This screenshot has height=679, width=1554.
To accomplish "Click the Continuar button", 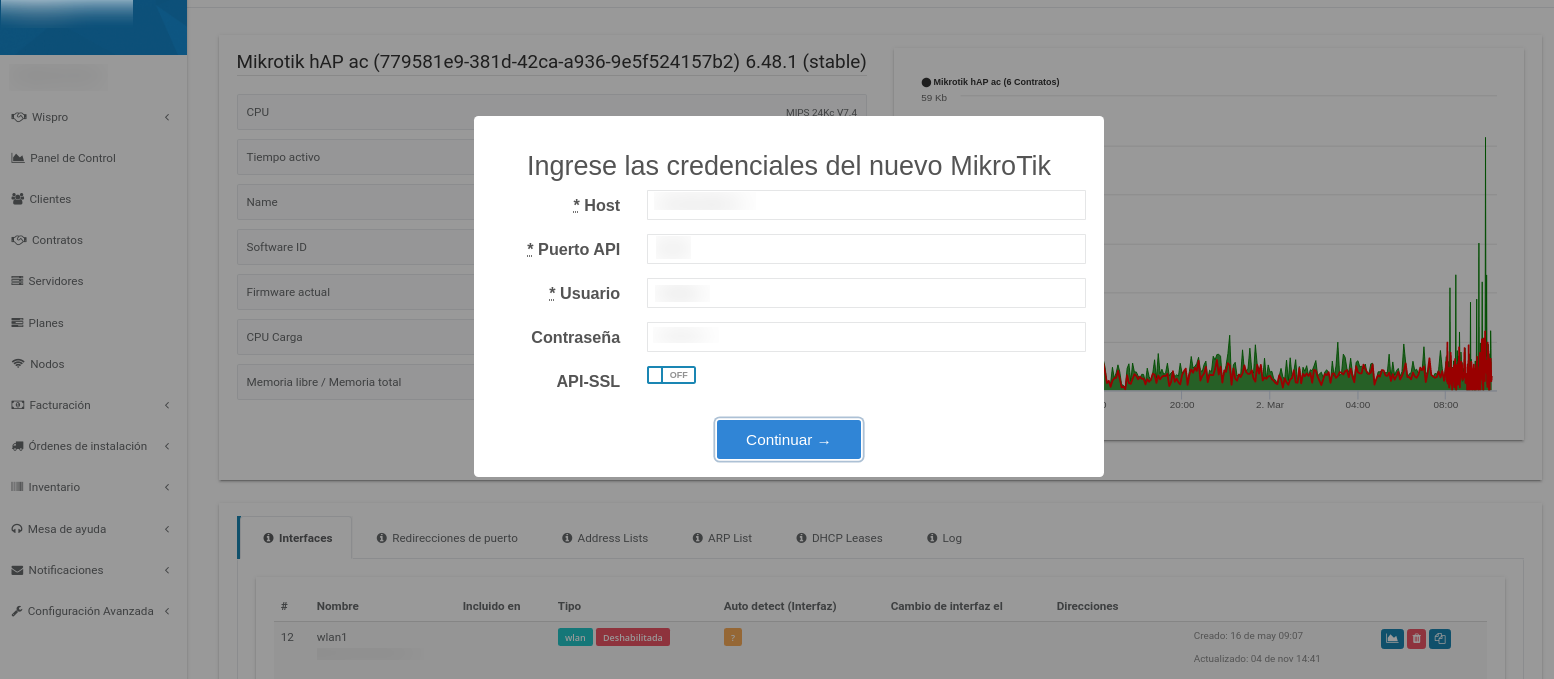I will 789,440.
